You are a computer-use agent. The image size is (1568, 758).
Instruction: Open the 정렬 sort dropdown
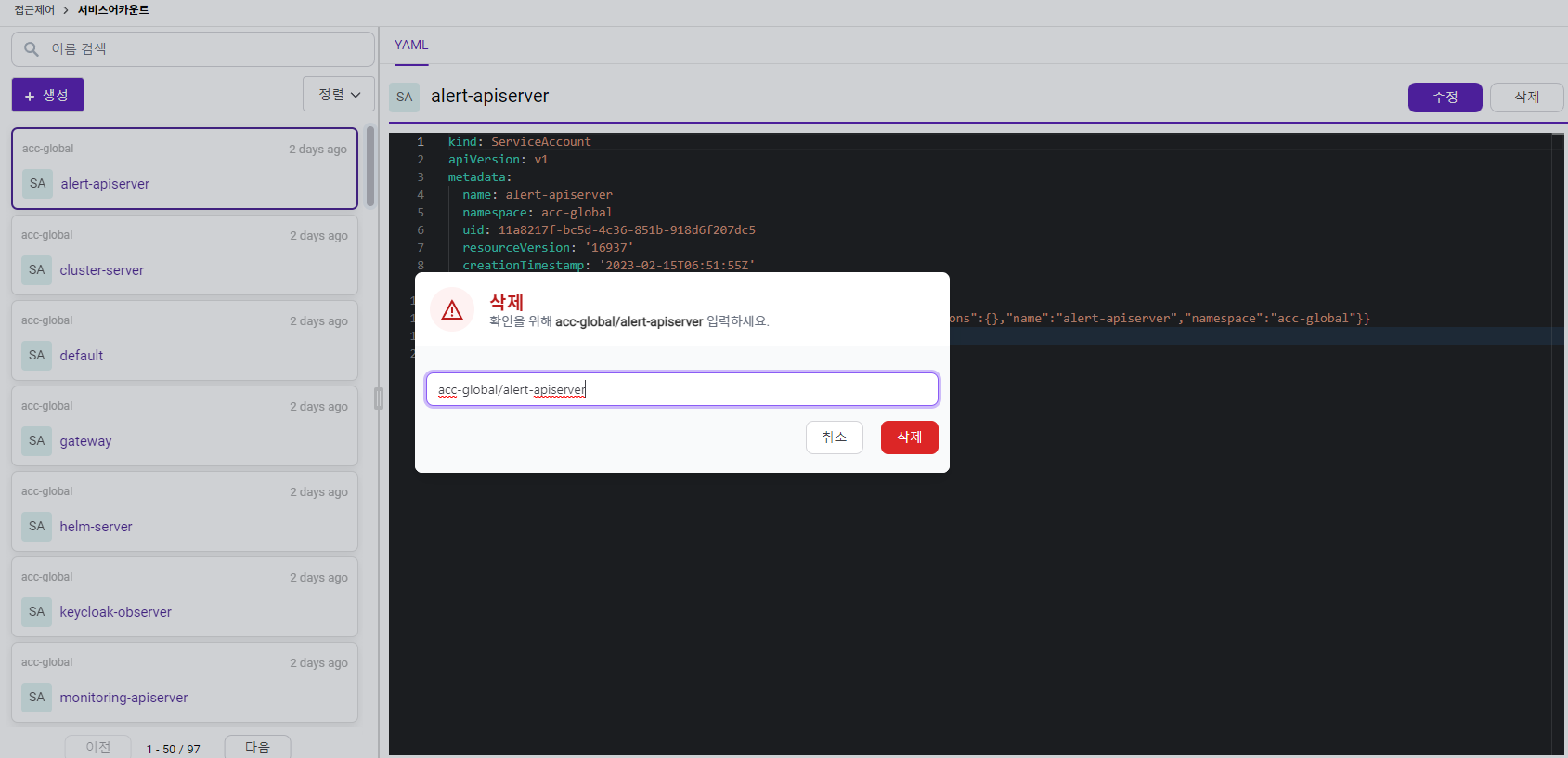(339, 95)
